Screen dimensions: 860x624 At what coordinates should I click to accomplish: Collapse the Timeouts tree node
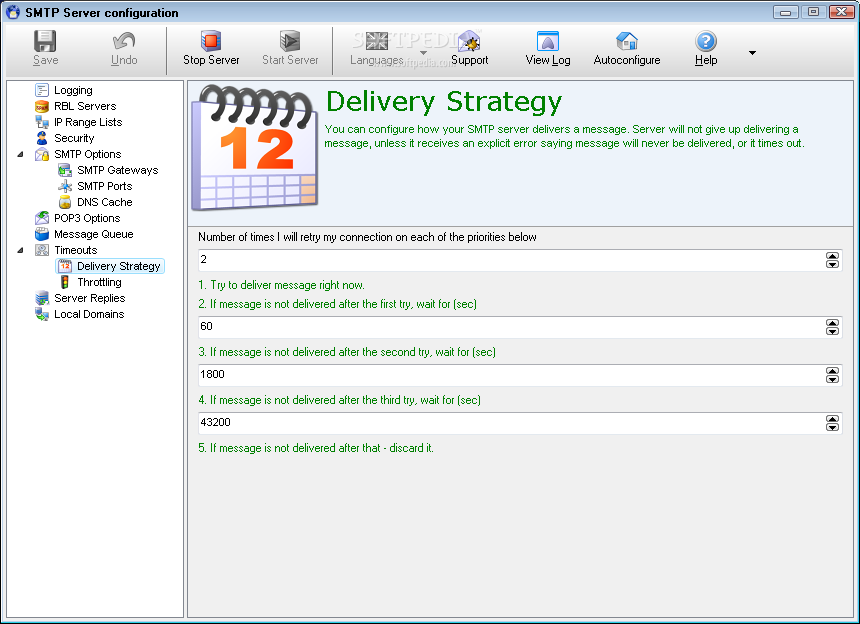[20, 250]
